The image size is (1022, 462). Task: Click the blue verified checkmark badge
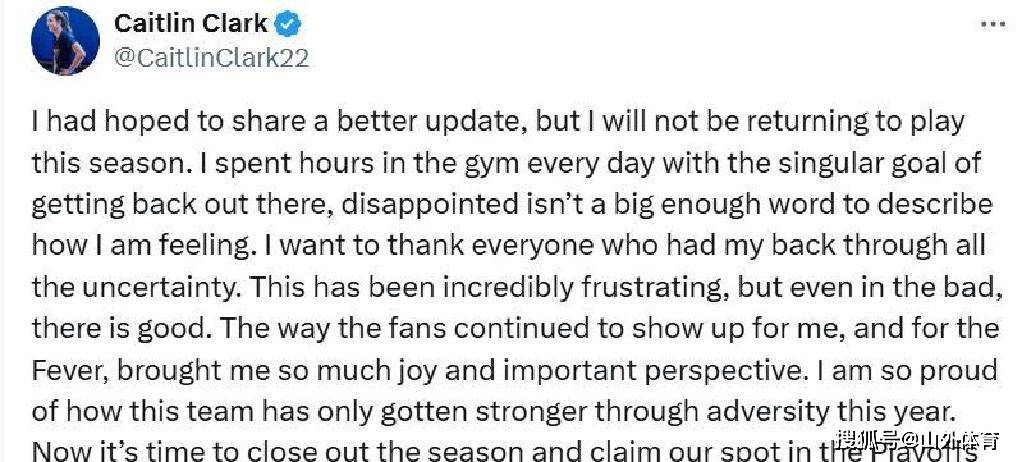291,23
